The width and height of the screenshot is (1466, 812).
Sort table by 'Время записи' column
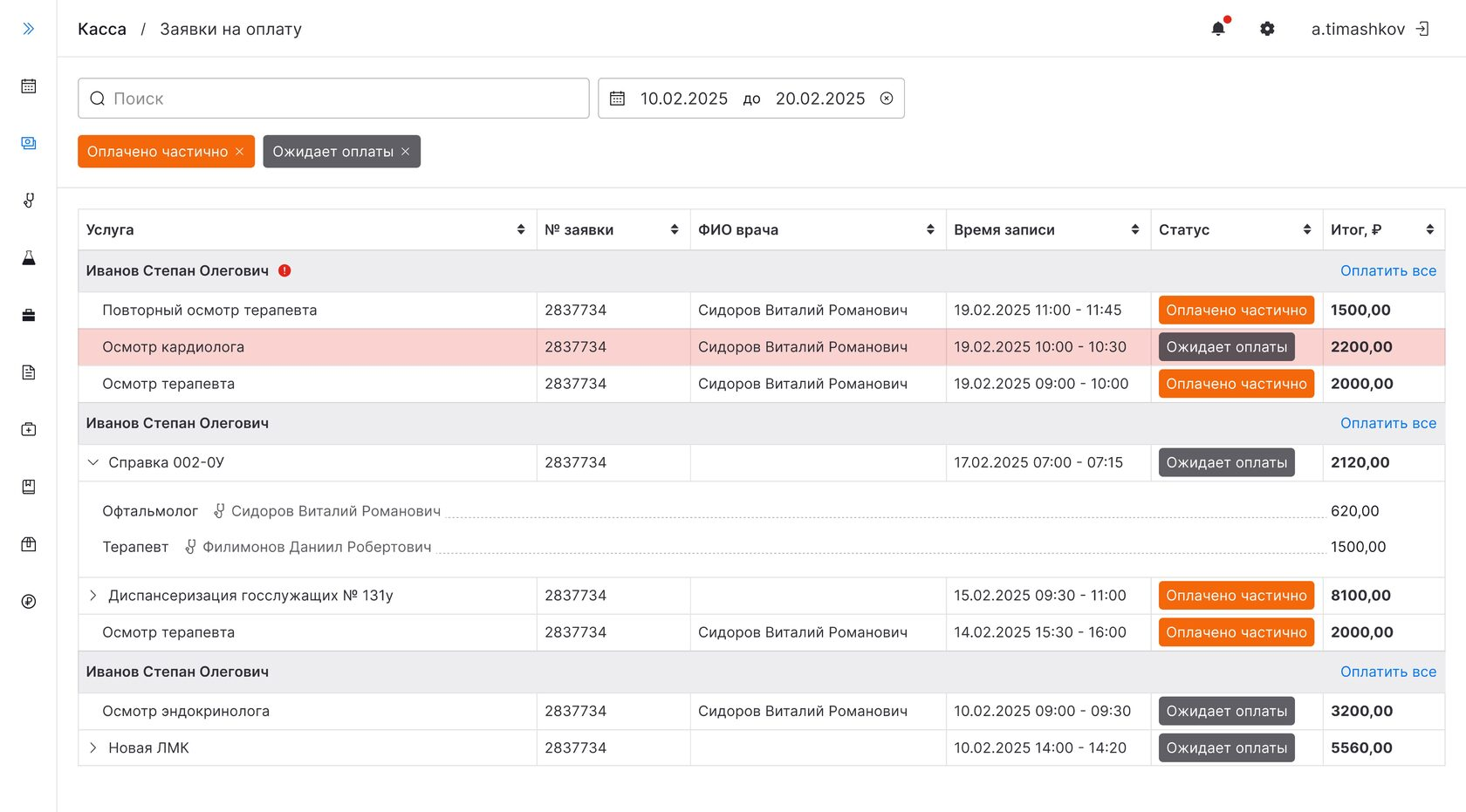coord(1134,229)
